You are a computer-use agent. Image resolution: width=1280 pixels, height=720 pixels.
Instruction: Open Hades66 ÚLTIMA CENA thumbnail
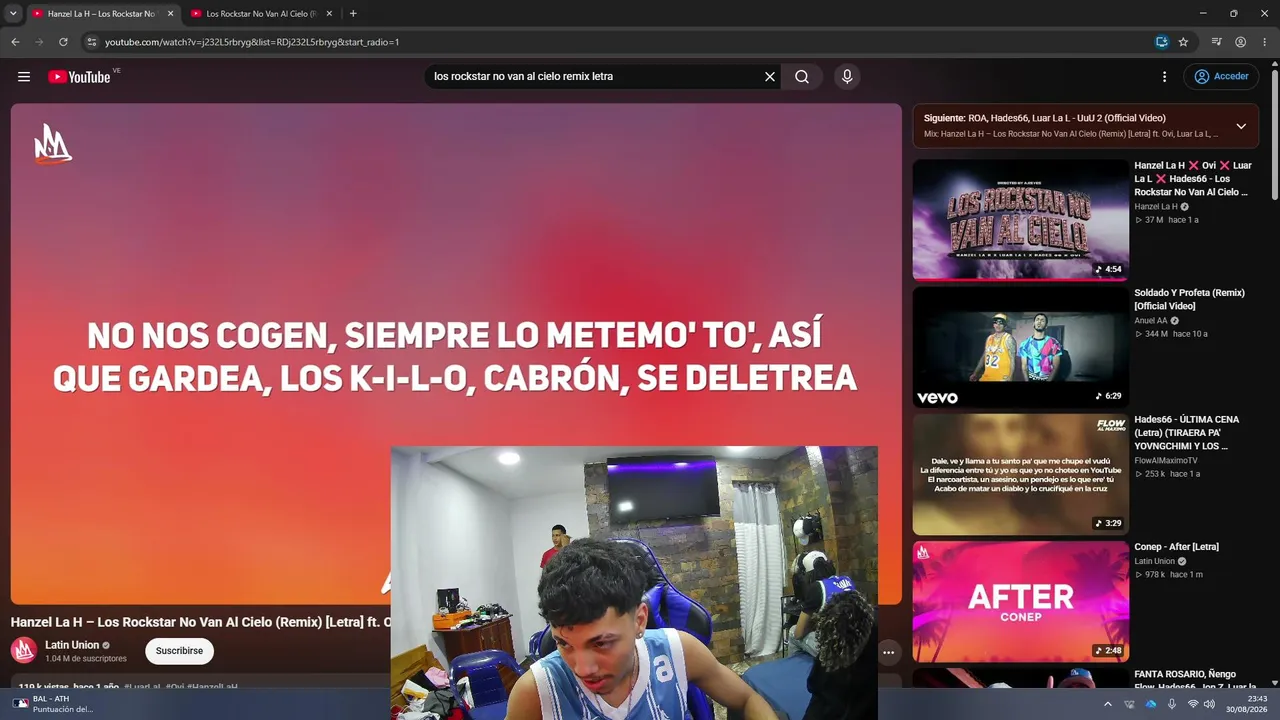pyautogui.click(x=1021, y=474)
